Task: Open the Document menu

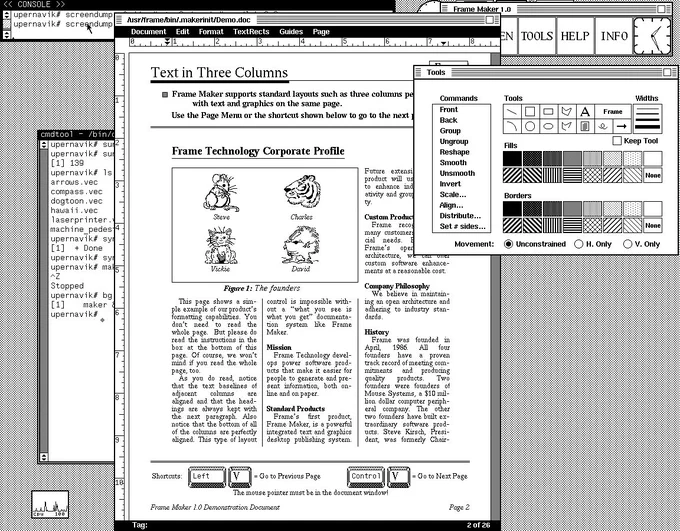Action: [x=148, y=32]
